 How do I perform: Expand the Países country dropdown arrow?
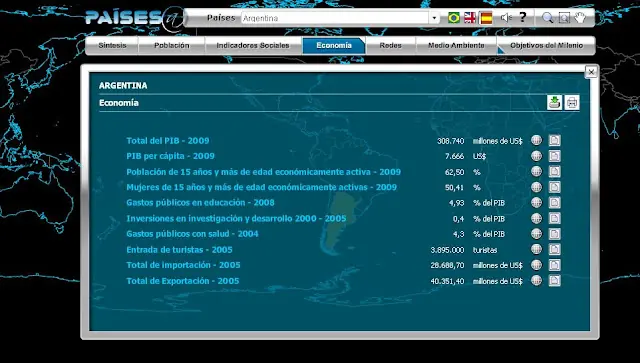pos(434,18)
